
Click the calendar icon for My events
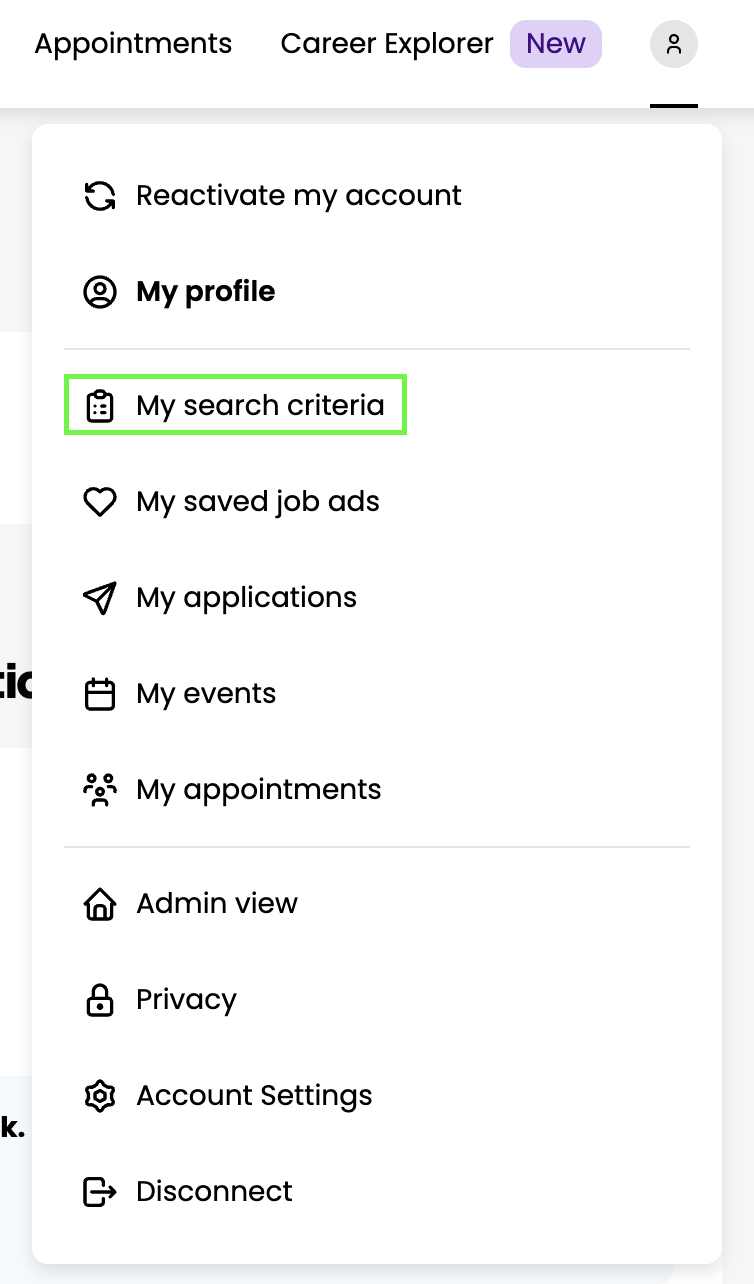100,693
